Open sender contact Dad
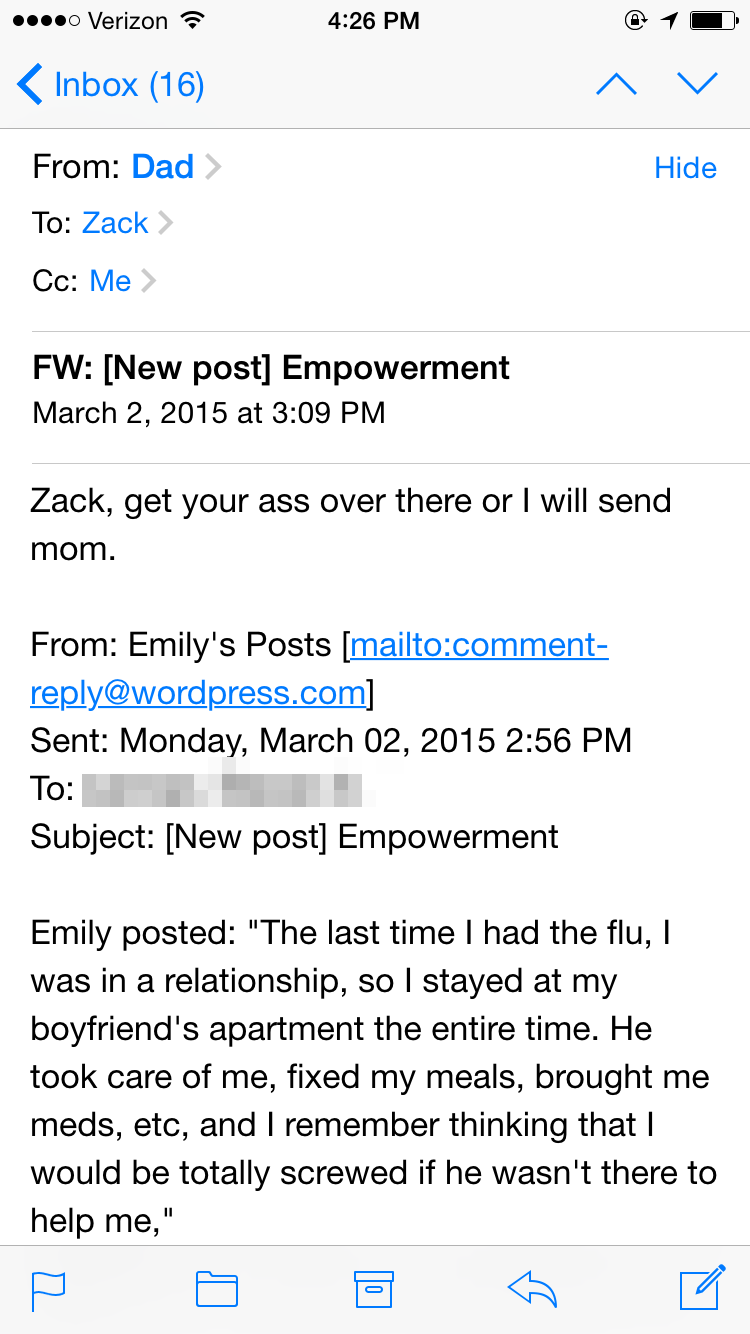Image resolution: width=750 pixels, height=1334 pixels. 162,167
